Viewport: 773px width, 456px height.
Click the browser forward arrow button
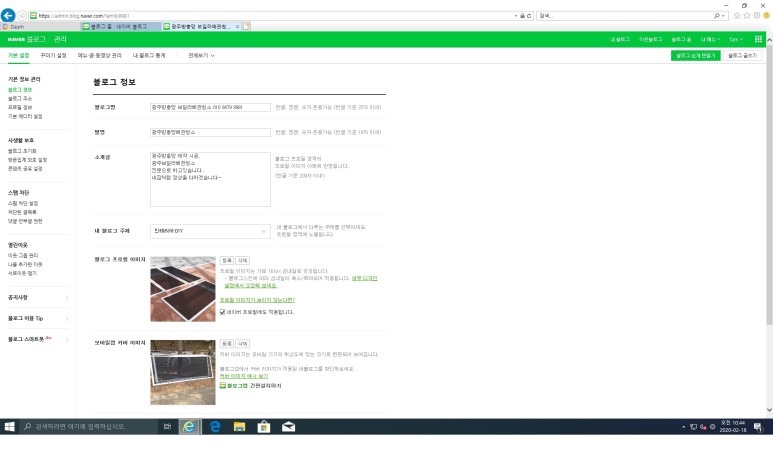[x=22, y=16]
